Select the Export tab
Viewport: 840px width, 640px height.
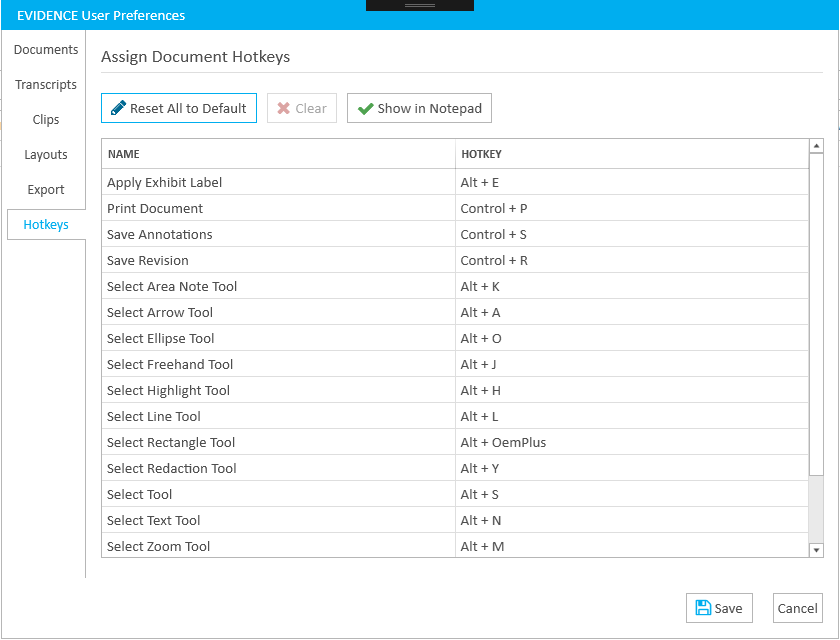pyautogui.click(x=46, y=190)
